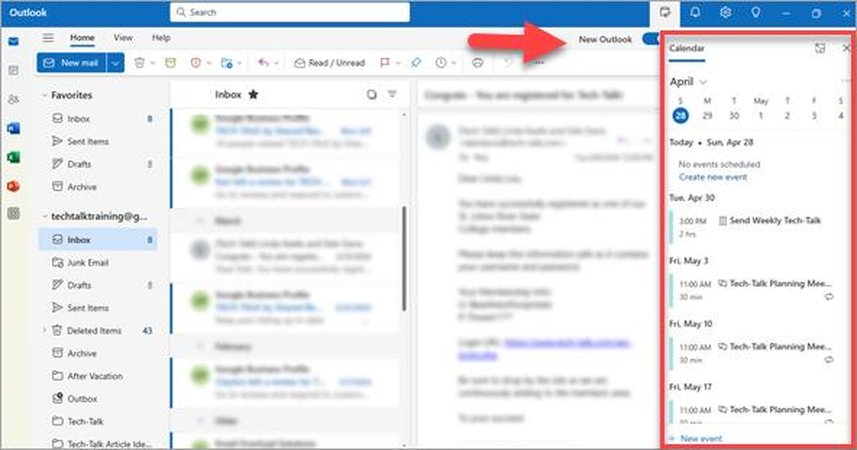The height and width of the screenshot is (450, 857).
Task: Click the Read / Unread button
Action: click(330, 63)
